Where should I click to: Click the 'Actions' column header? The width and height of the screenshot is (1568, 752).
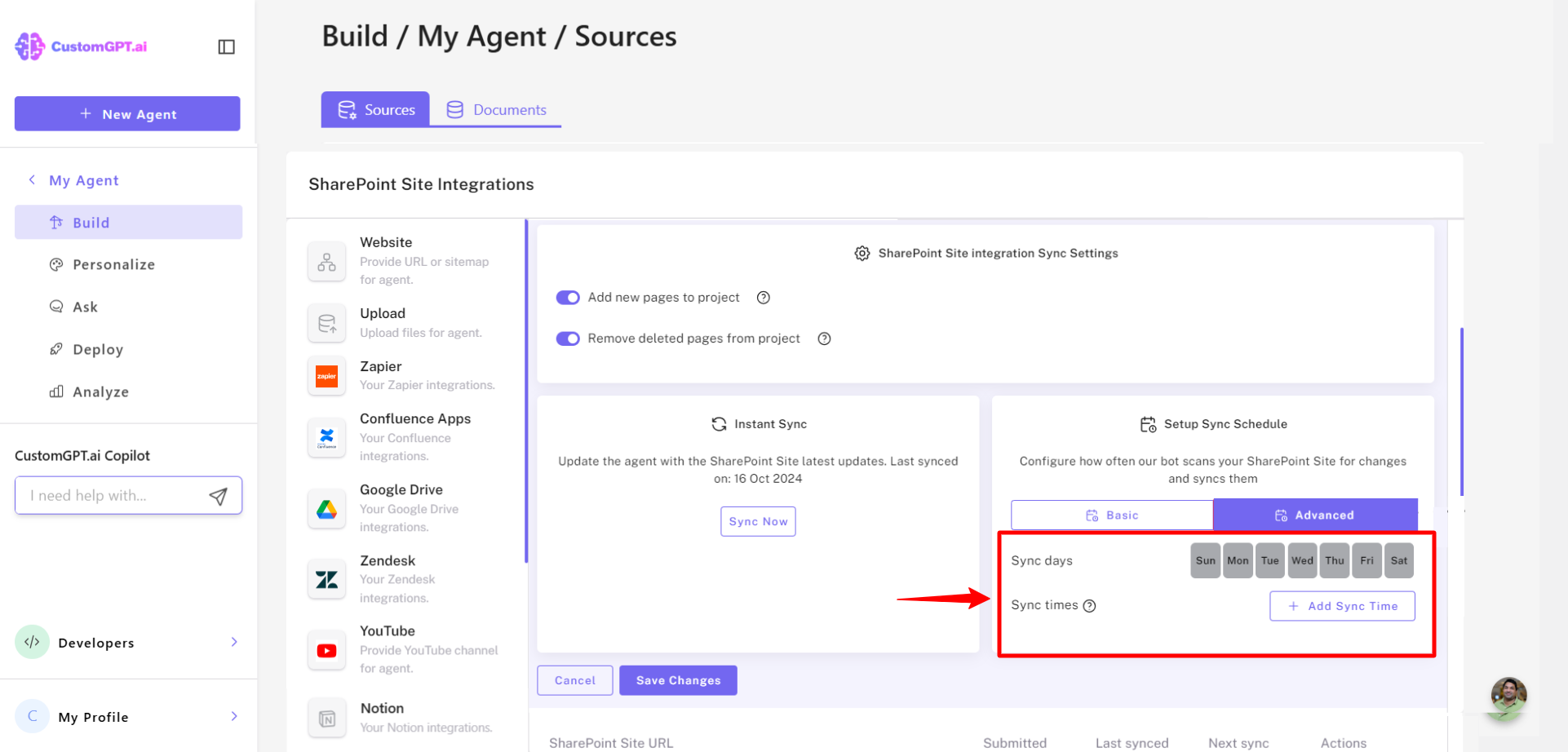point(1344,743)
